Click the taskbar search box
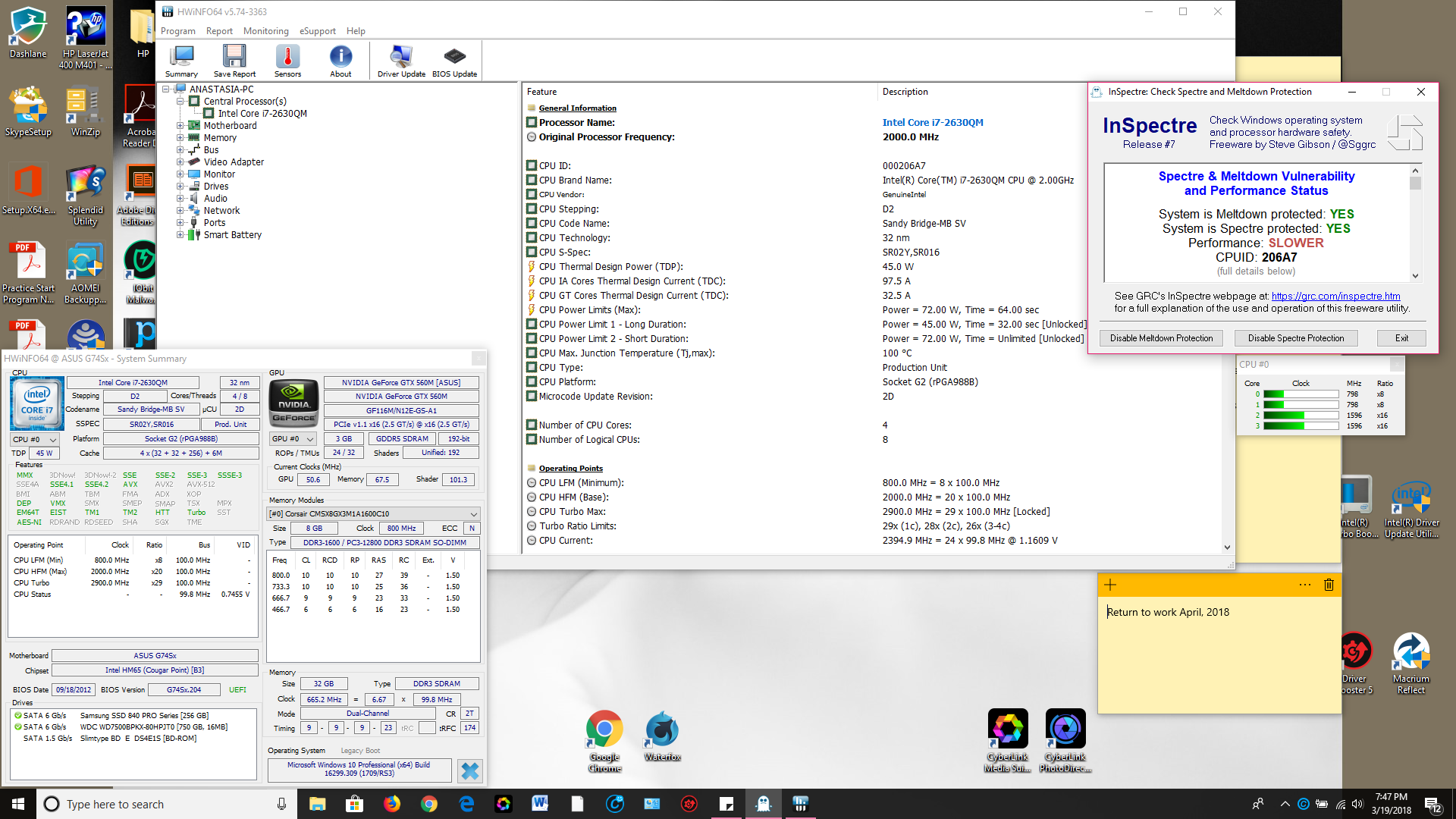 pos(167,804)
